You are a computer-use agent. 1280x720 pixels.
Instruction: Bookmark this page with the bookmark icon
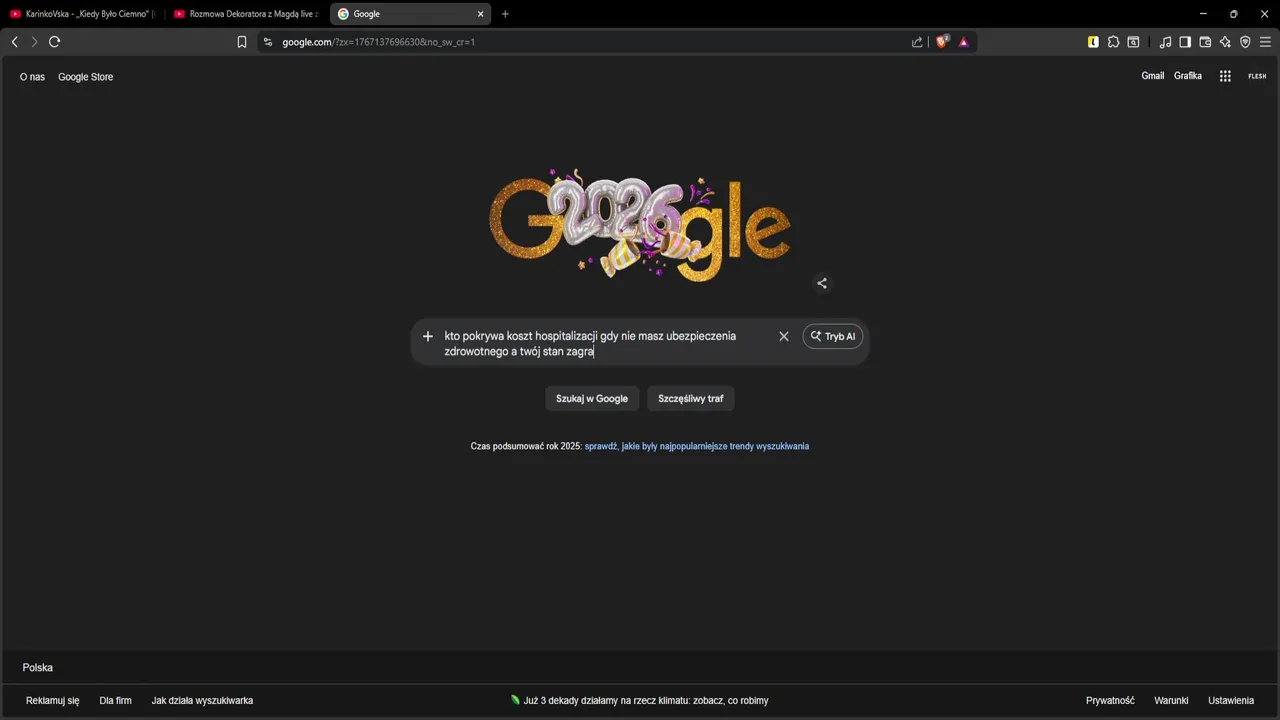[x=242, y=42]
